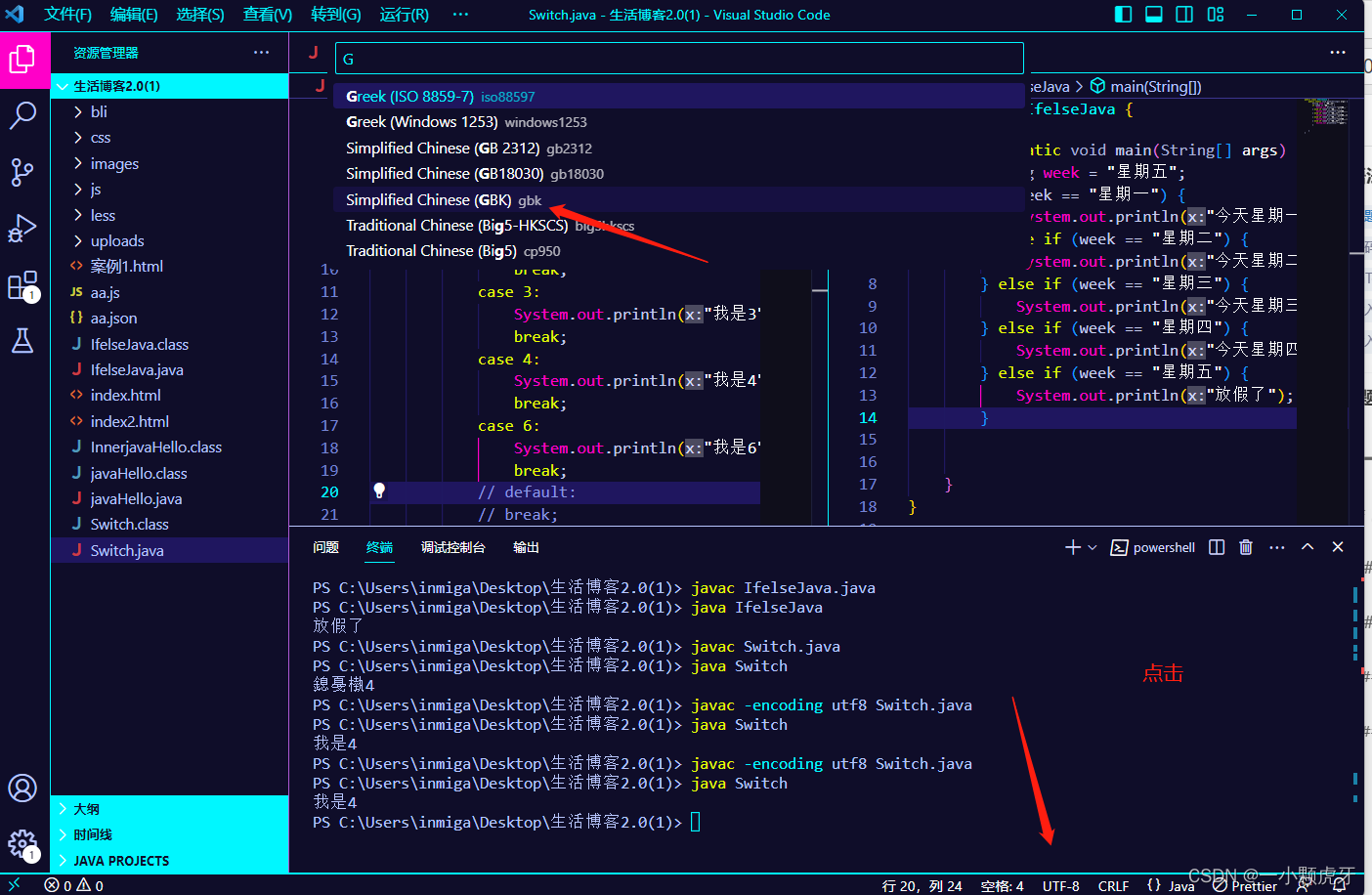Screen dimensions: 1372x895
Task: Open IfelseJava.java in the file tree
Action: click(169, 369)
